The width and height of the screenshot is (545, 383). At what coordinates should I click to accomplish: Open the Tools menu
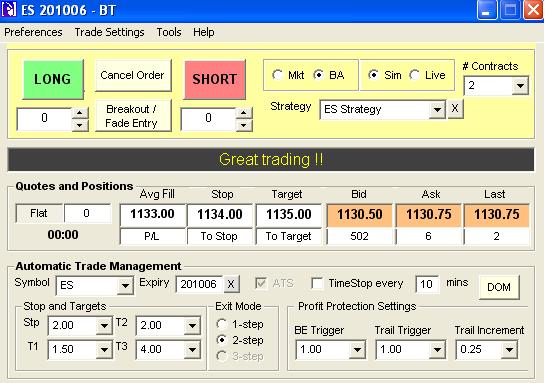169,32
